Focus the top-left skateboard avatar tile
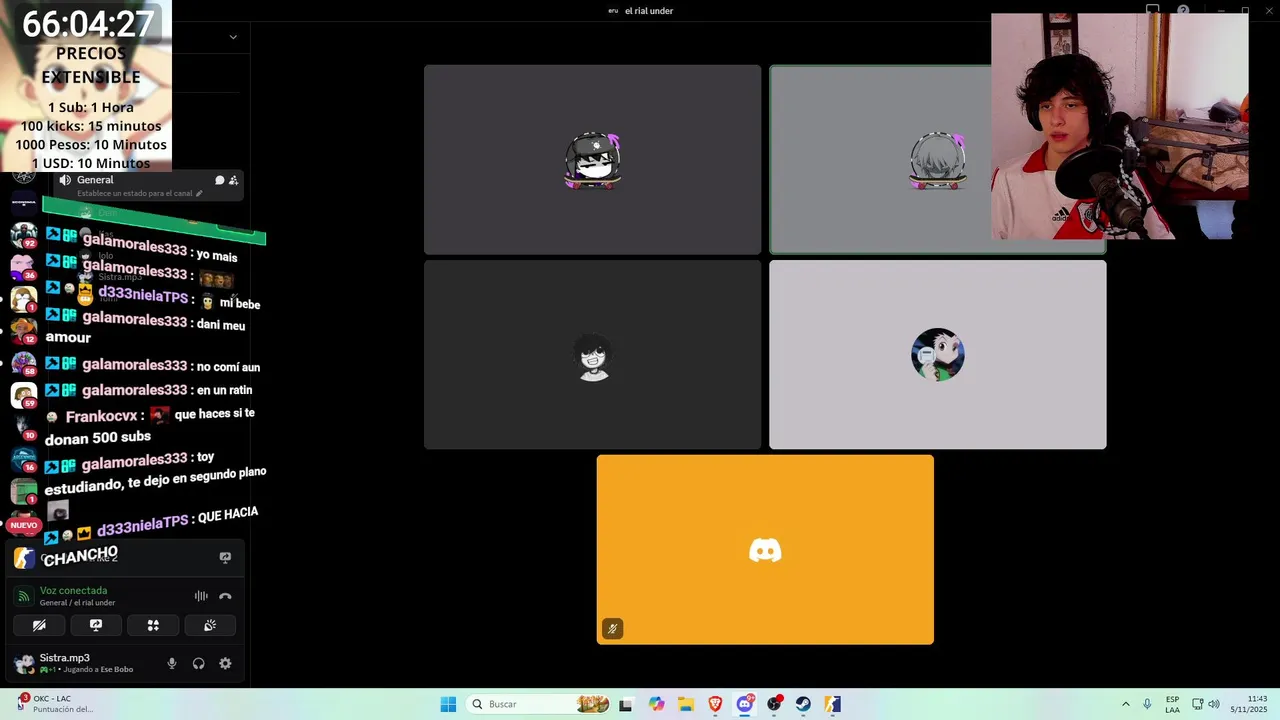Screen dimensions: 1280x720 point(592,159)
